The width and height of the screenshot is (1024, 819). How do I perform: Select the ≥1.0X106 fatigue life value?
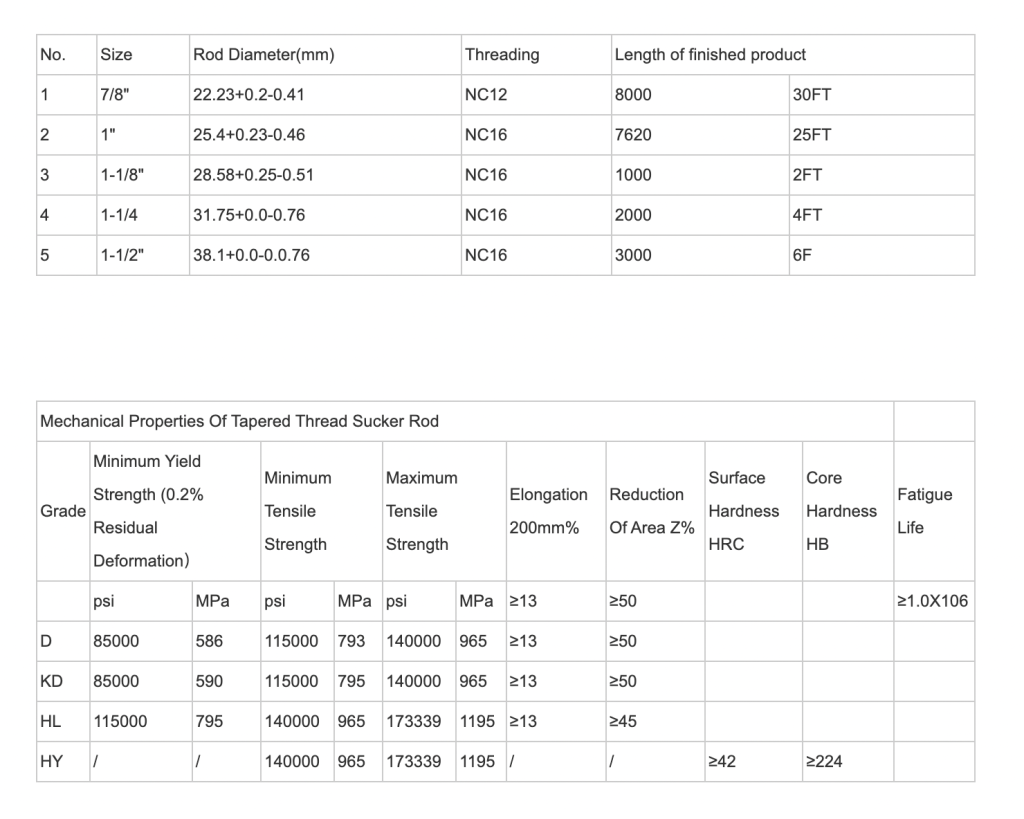coord(932,602)
